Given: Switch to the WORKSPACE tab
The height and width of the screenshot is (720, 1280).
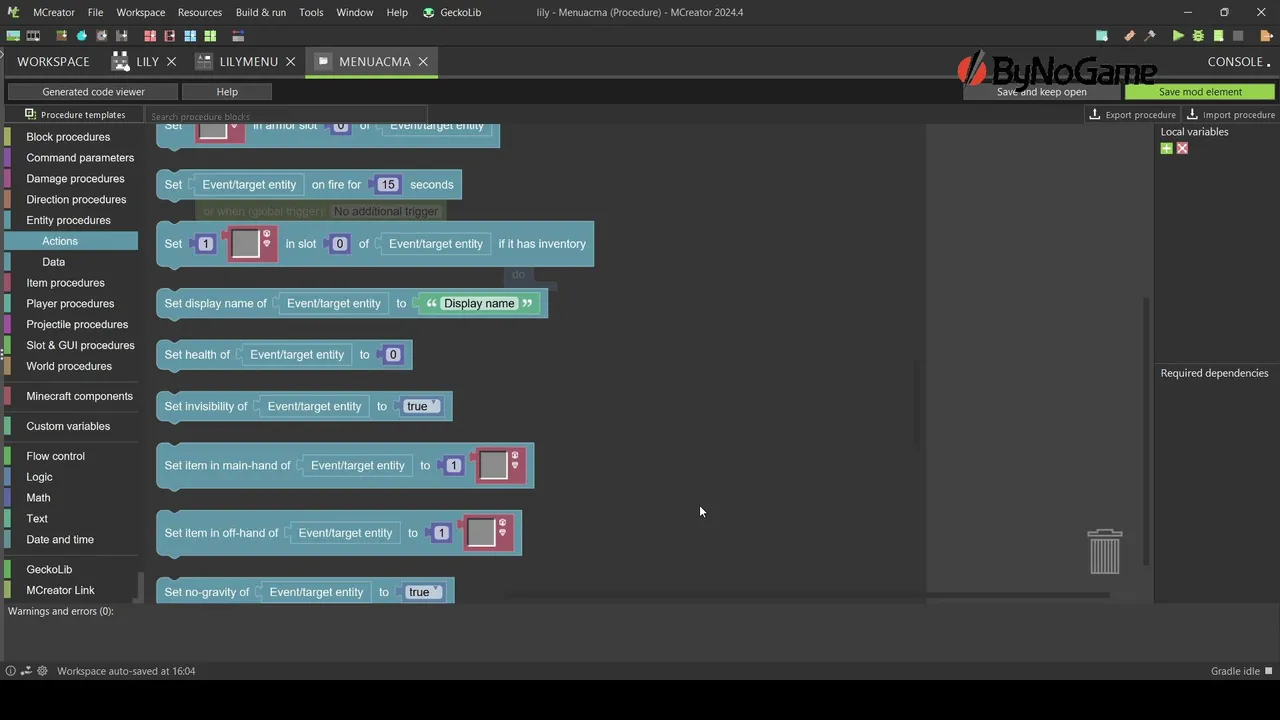Looking at the screenshot, I should [x=53, y=61].
